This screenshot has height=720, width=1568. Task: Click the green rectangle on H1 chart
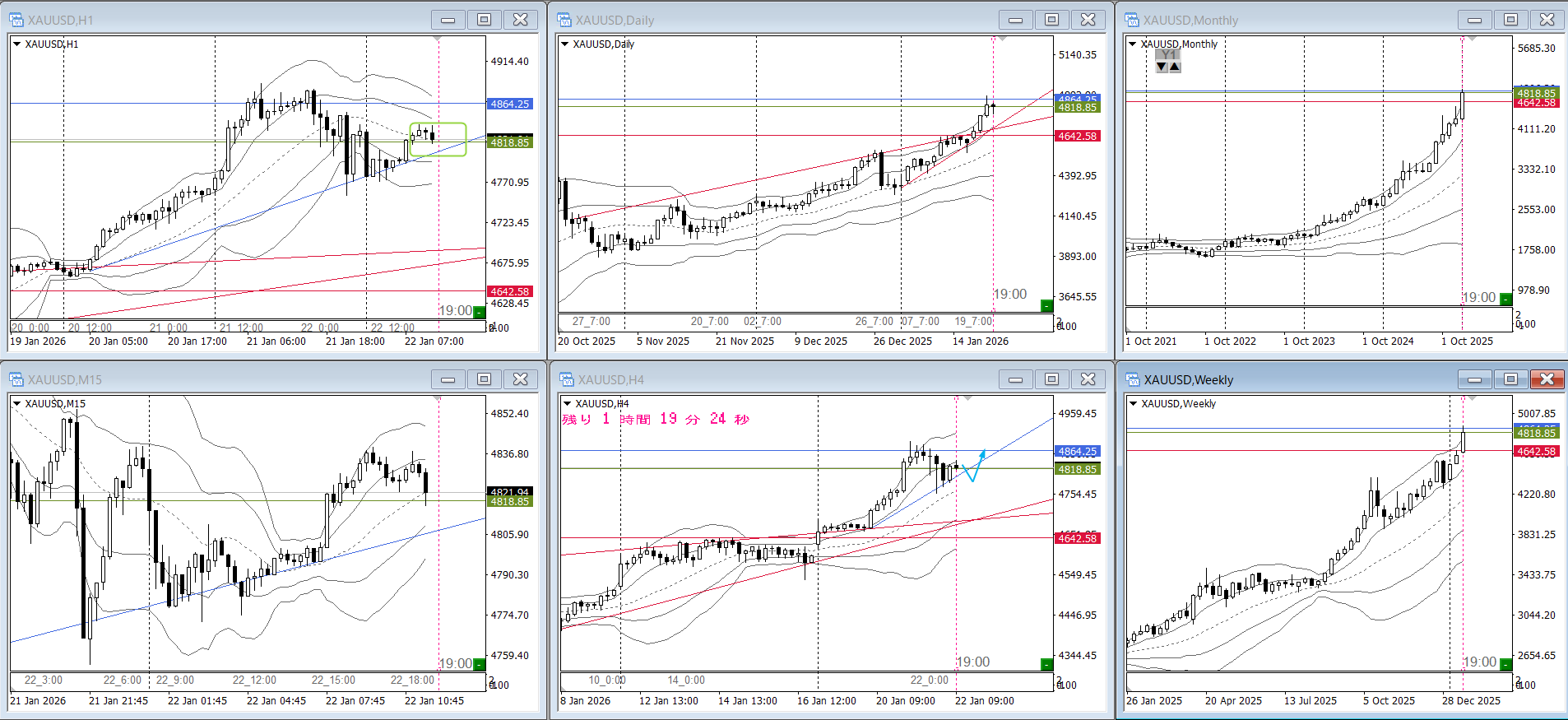pos(438,140)
